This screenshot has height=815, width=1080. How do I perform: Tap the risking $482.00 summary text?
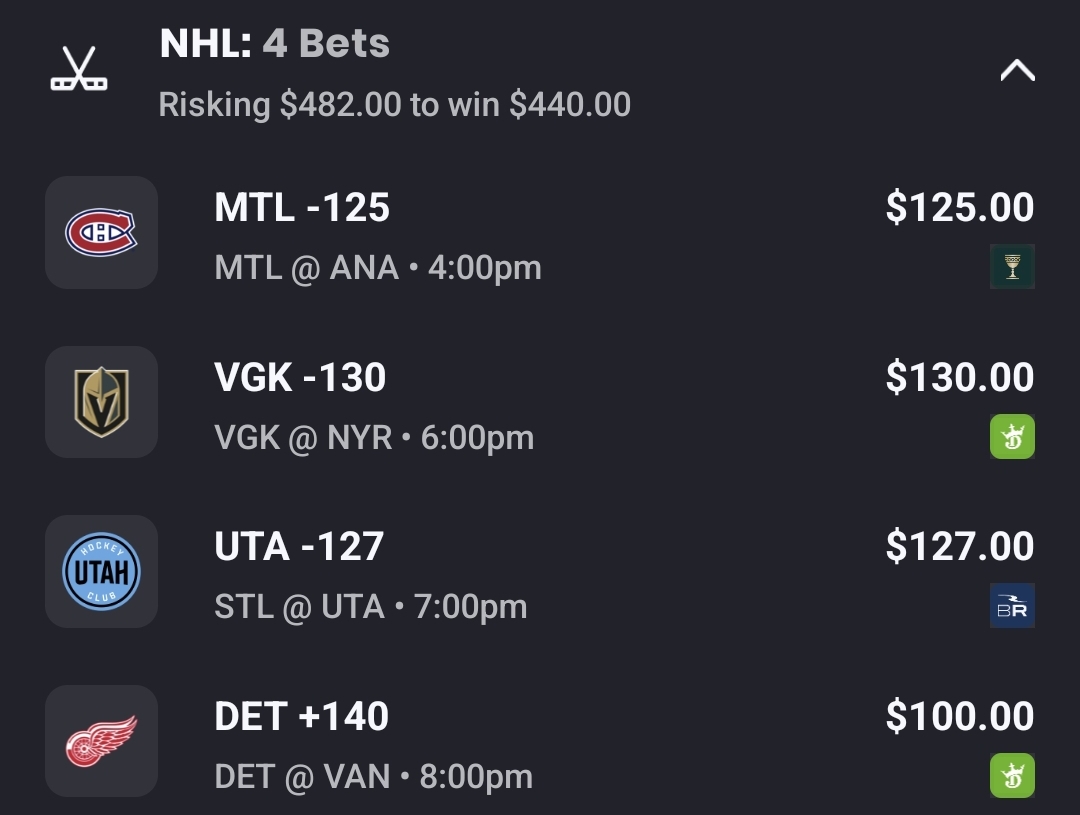(x=394, y=104)
